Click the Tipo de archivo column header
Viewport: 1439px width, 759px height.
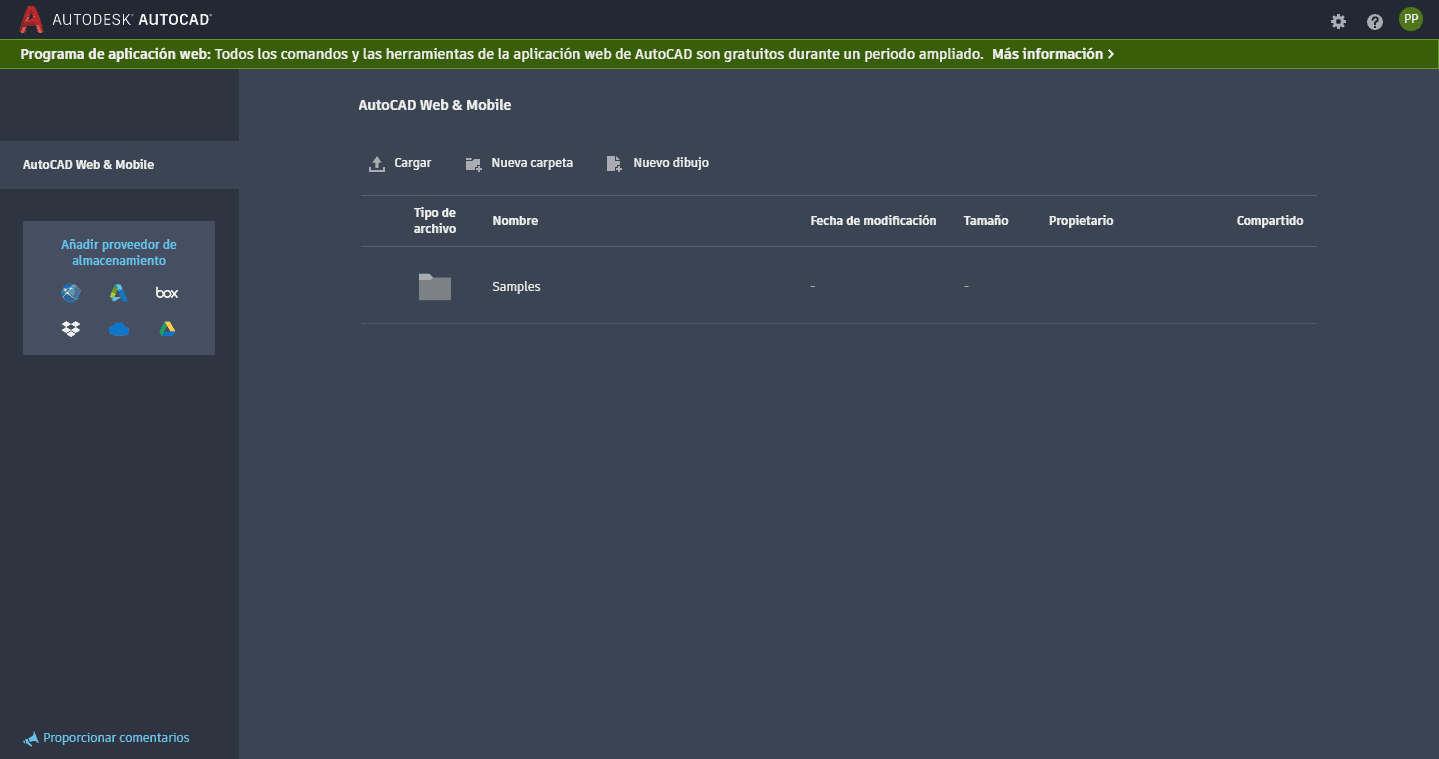(435, 221)
